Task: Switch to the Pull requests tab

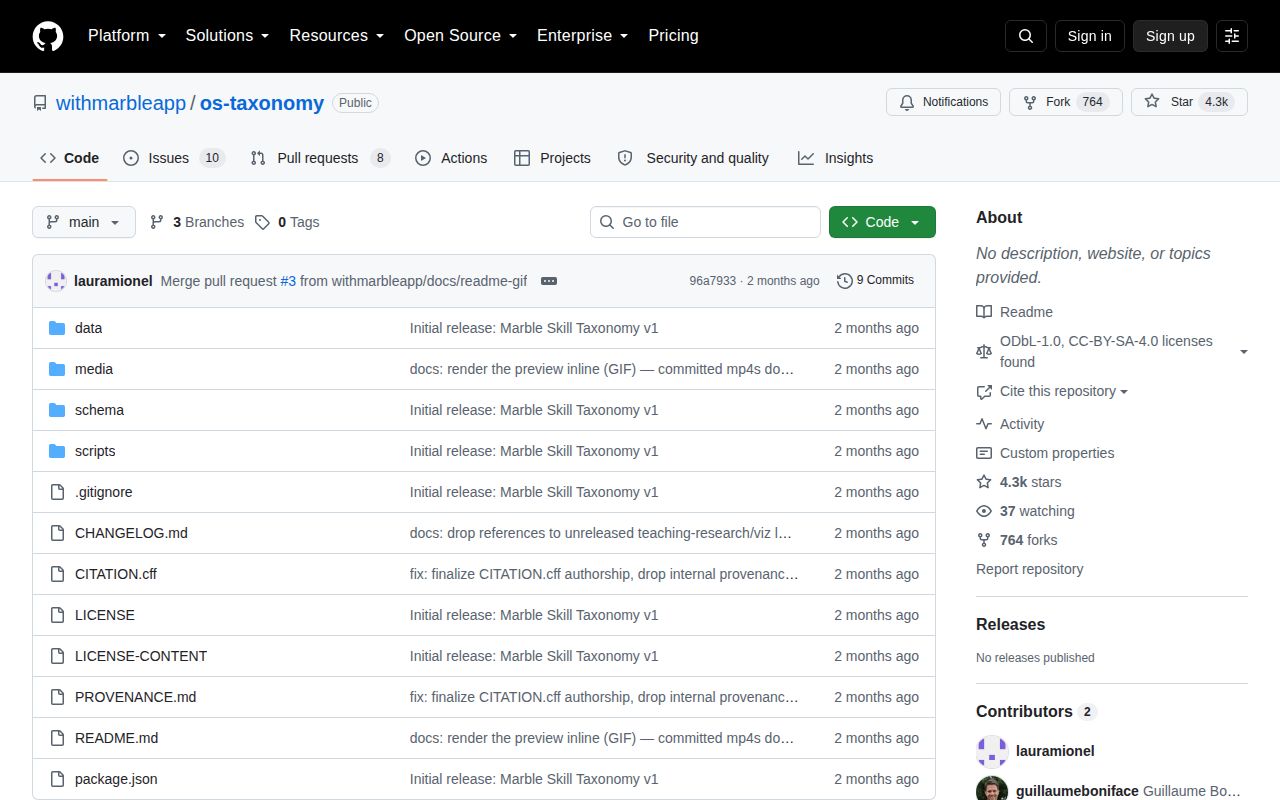Action: point(320,158)
